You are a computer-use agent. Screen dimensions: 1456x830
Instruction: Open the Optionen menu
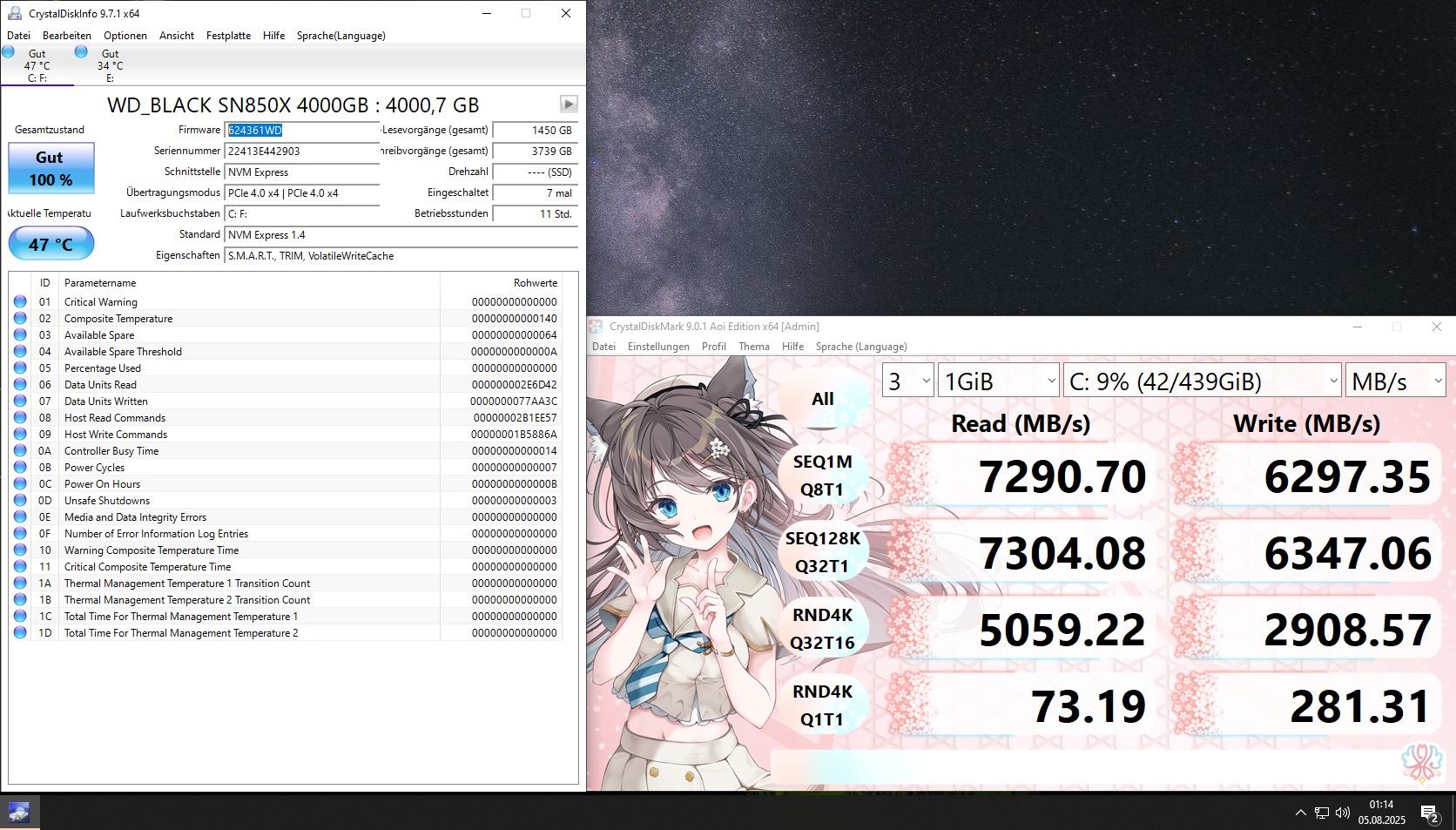125,36
